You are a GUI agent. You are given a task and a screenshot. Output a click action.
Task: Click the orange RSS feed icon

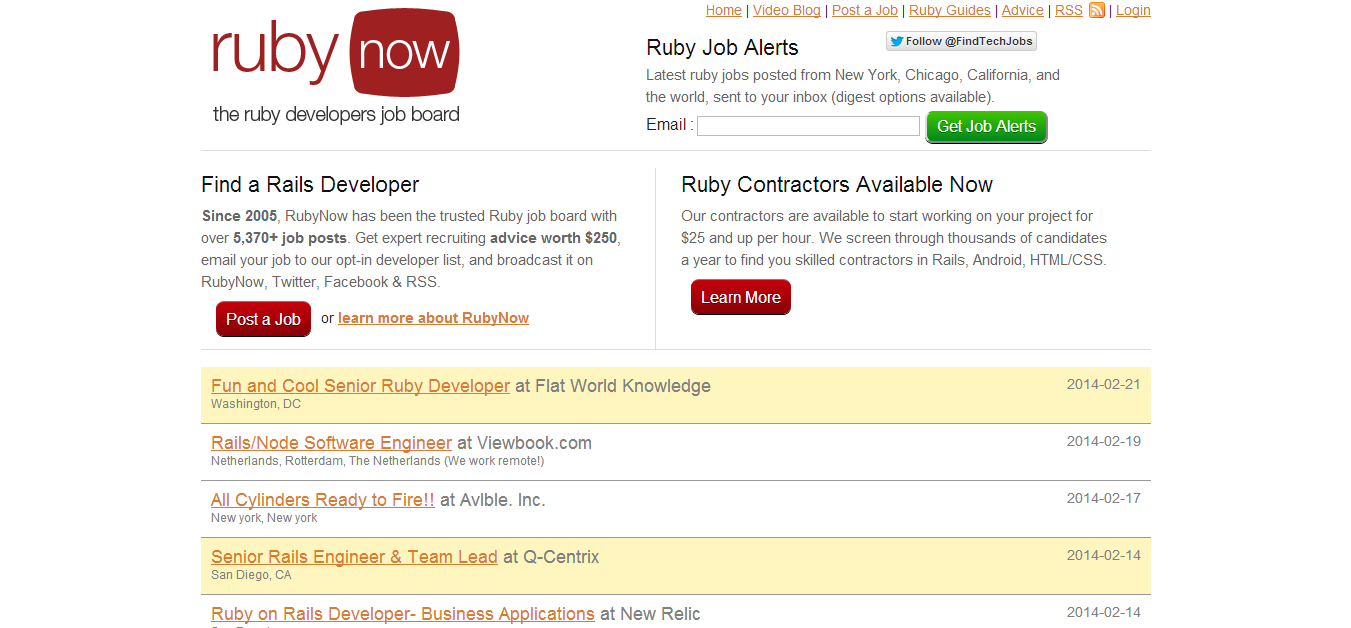click(x=1097, y=10)
